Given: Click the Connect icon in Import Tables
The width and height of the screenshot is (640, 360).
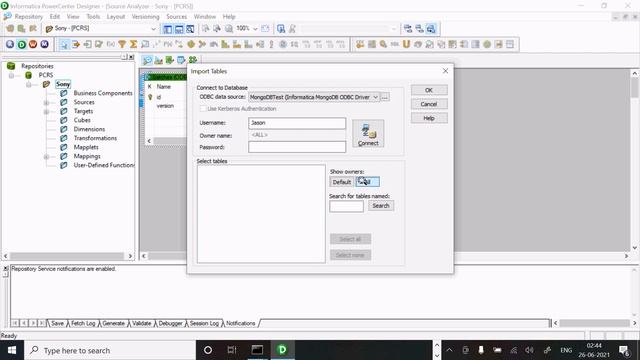Looking at the screenshot, I should coord(368,134).
